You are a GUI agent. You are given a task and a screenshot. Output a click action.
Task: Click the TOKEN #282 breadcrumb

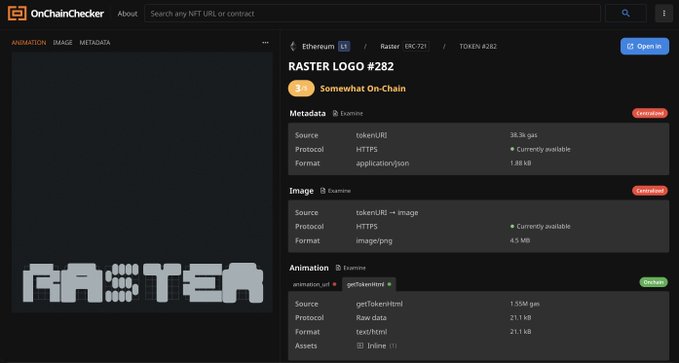tap(478, 46)
